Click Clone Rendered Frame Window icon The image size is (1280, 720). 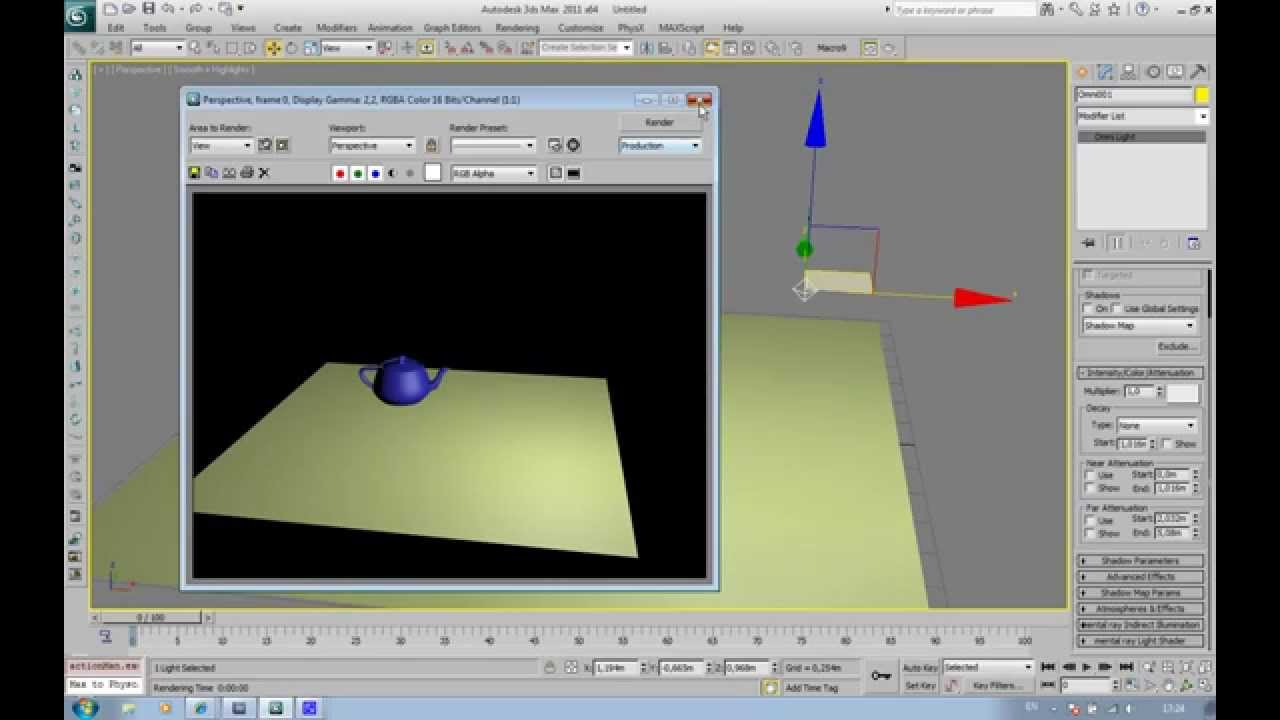[229, 173]
